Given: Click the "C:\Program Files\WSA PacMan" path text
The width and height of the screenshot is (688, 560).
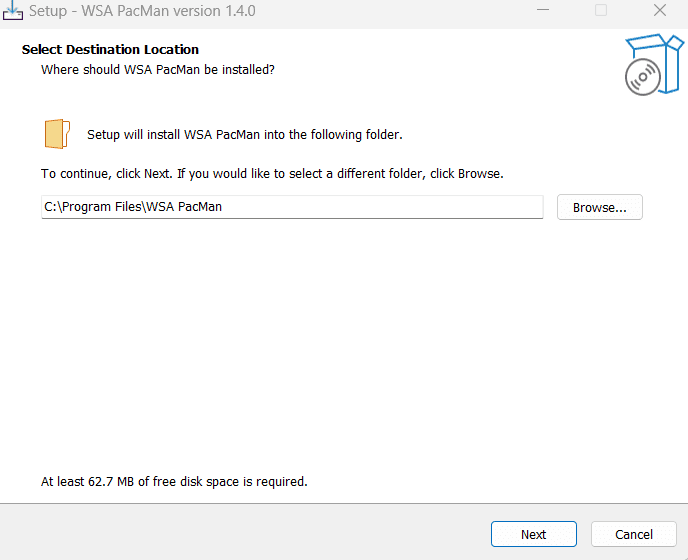Looking at the screenshot, I should pyautogui.click(x=133, y=207).
